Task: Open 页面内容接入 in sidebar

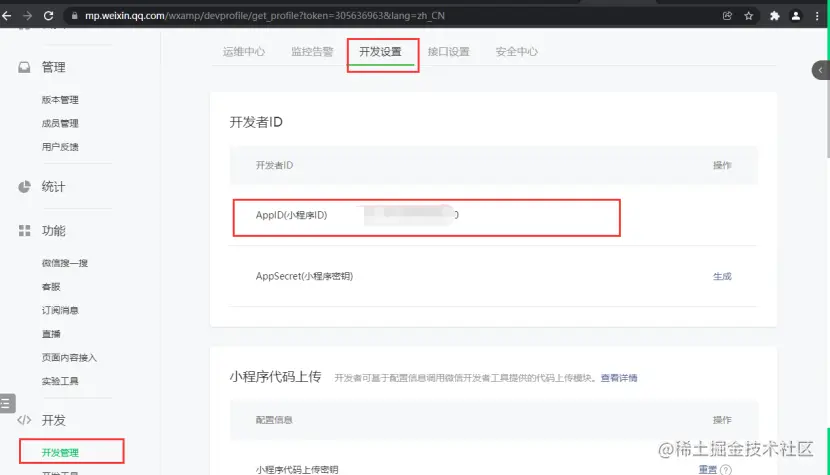Action: tap(69, 357)
